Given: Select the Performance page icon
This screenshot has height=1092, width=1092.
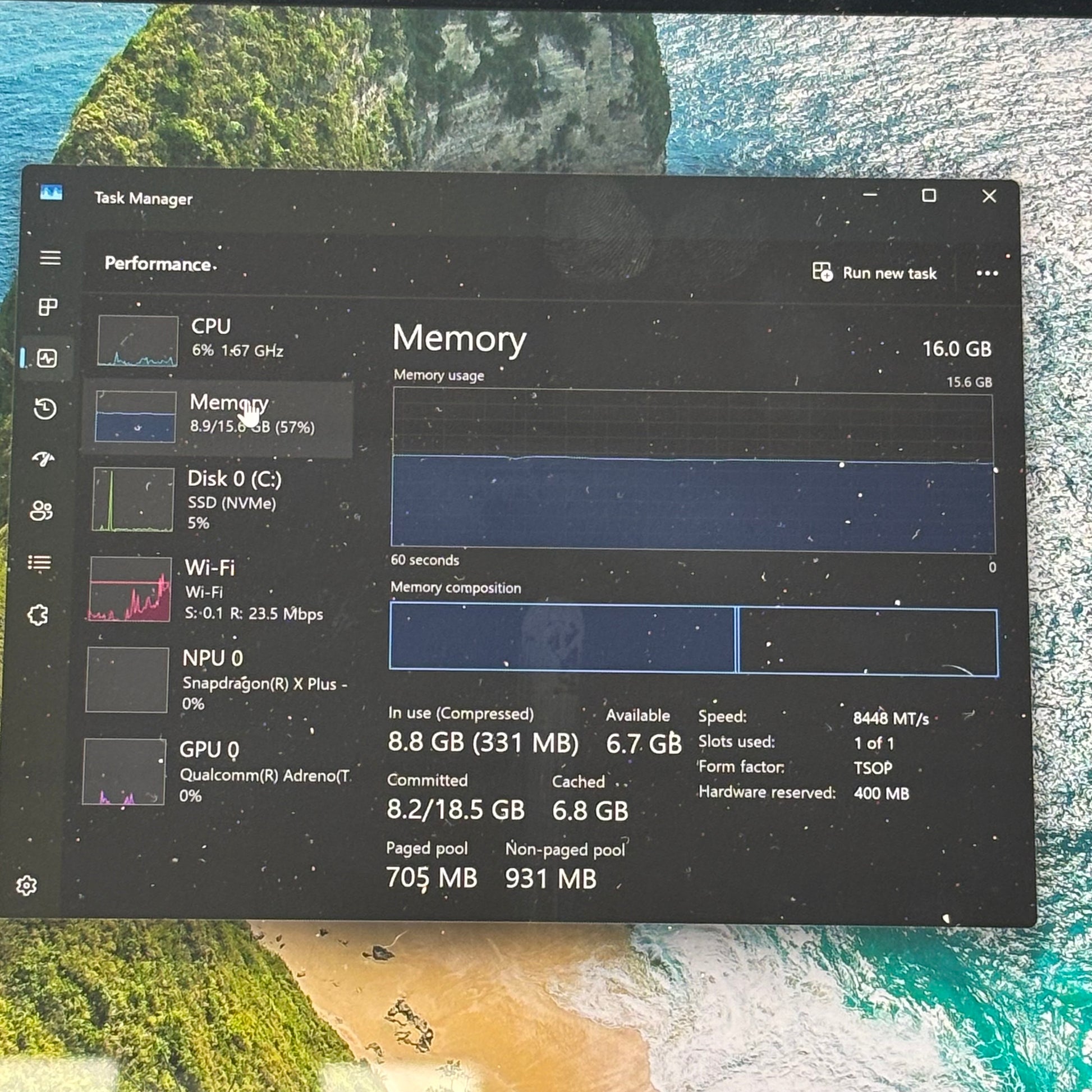Looking at the screenshot, I should (x=47, y=358).
